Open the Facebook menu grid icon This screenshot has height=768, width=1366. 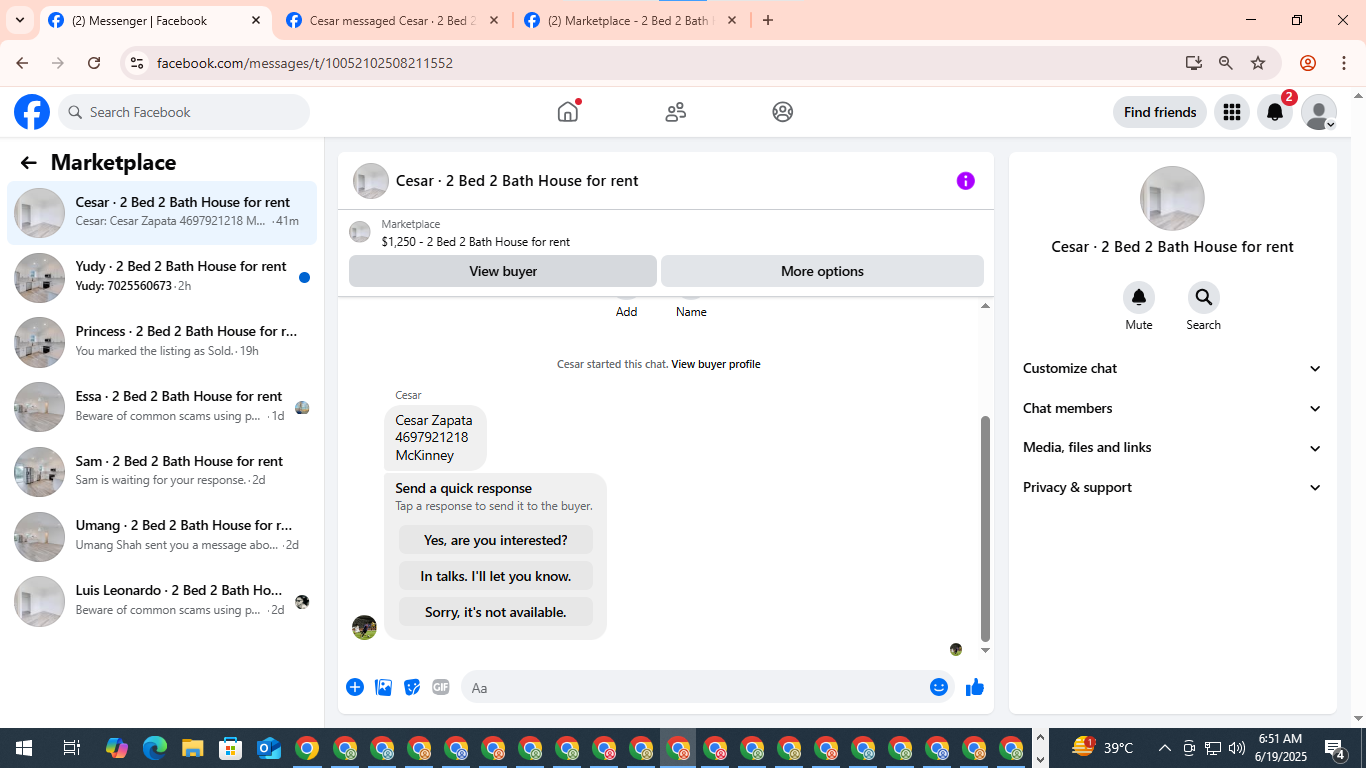[1232, 112]
